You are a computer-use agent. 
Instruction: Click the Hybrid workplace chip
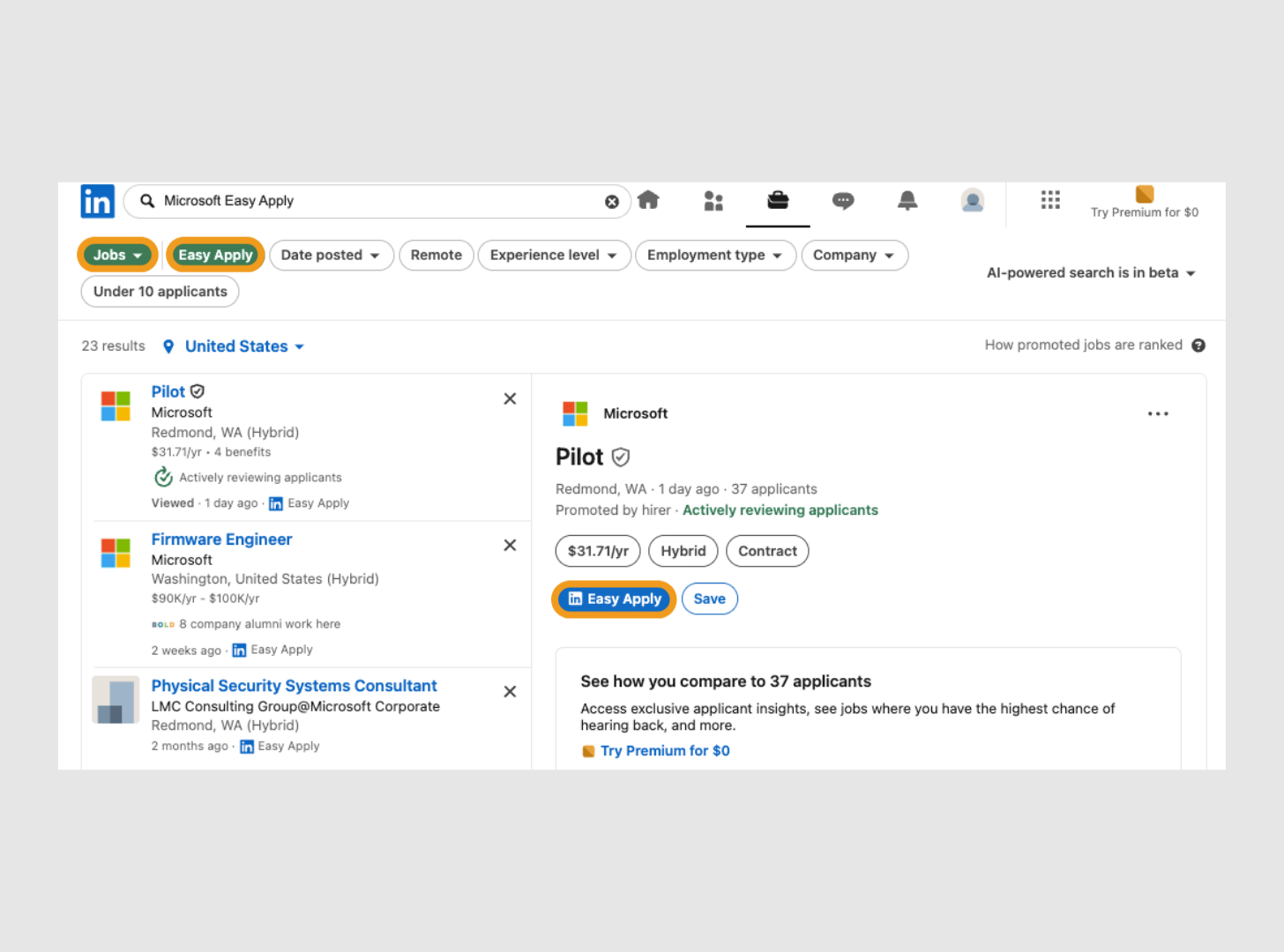(683, 551)
